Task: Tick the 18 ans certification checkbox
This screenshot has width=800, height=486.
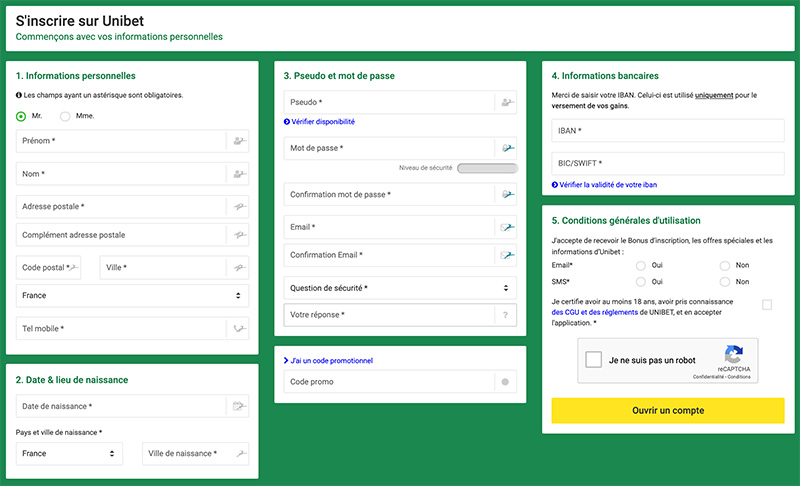Action: point(767,305)
